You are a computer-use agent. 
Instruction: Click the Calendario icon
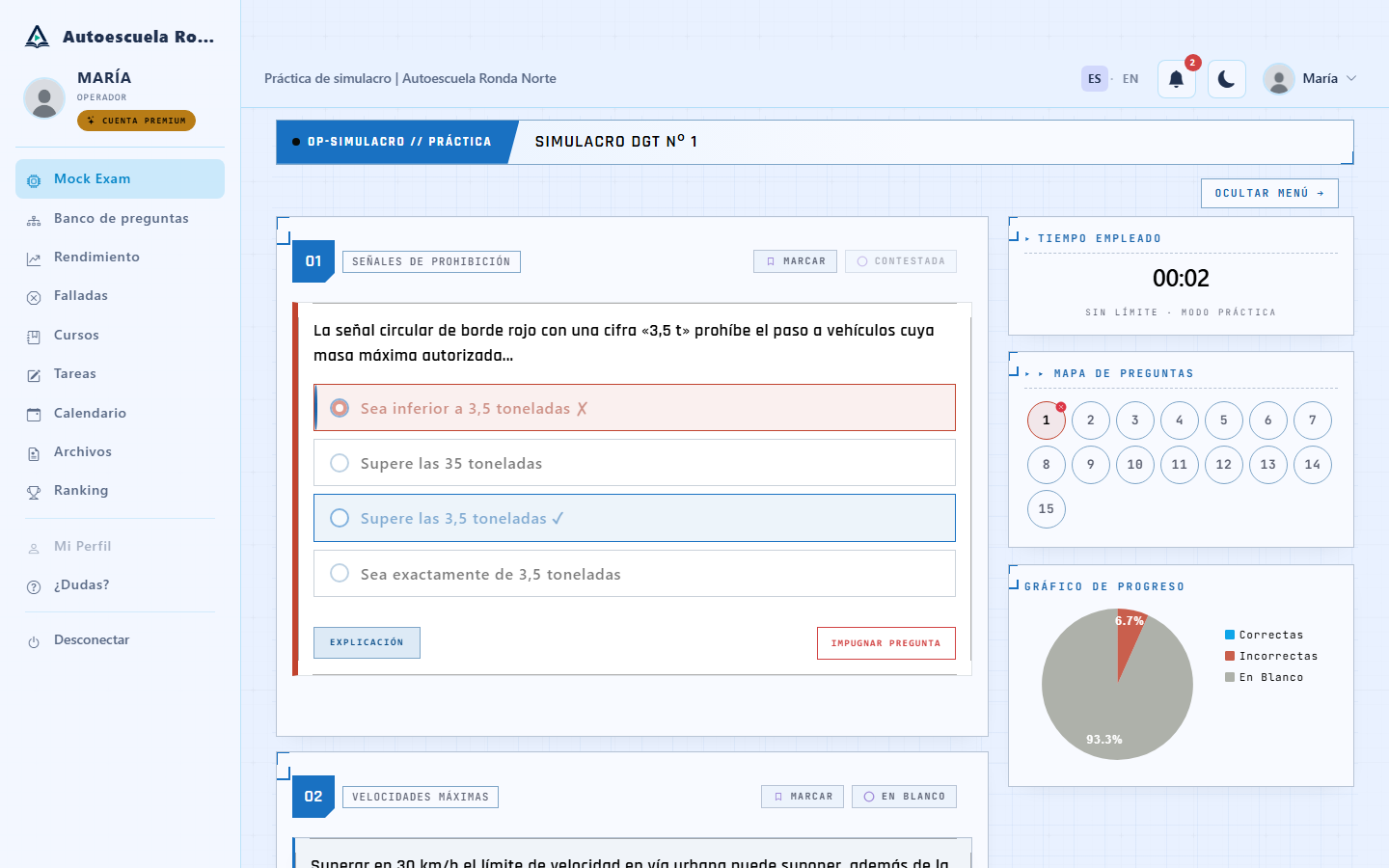coord(34,415)
